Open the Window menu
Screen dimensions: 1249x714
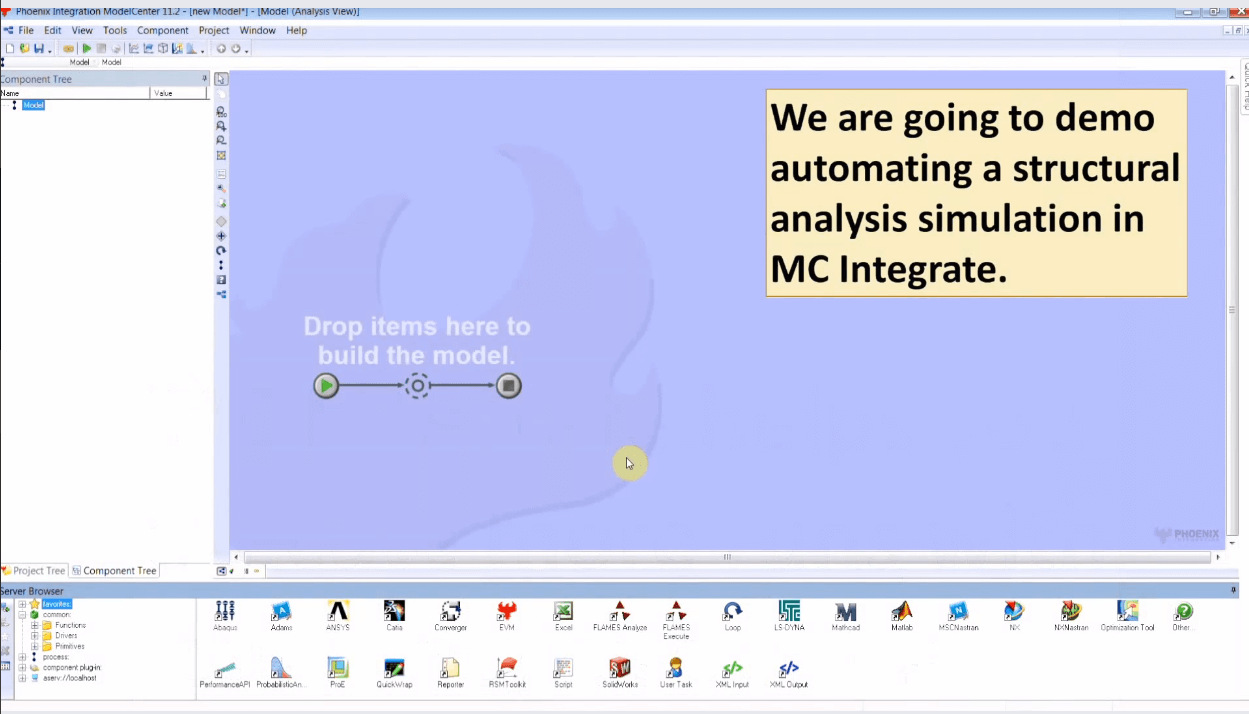coord(257,31)
